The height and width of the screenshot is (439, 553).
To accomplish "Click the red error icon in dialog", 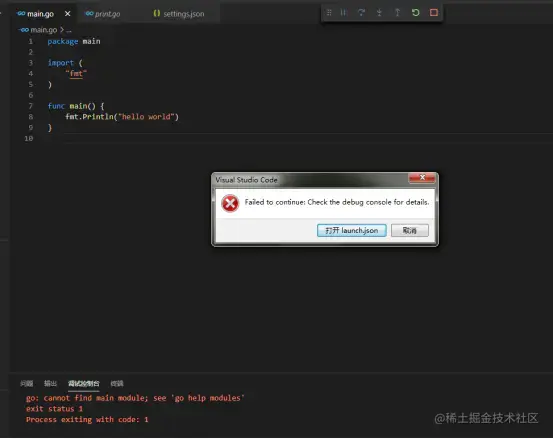I will (230, 203).
